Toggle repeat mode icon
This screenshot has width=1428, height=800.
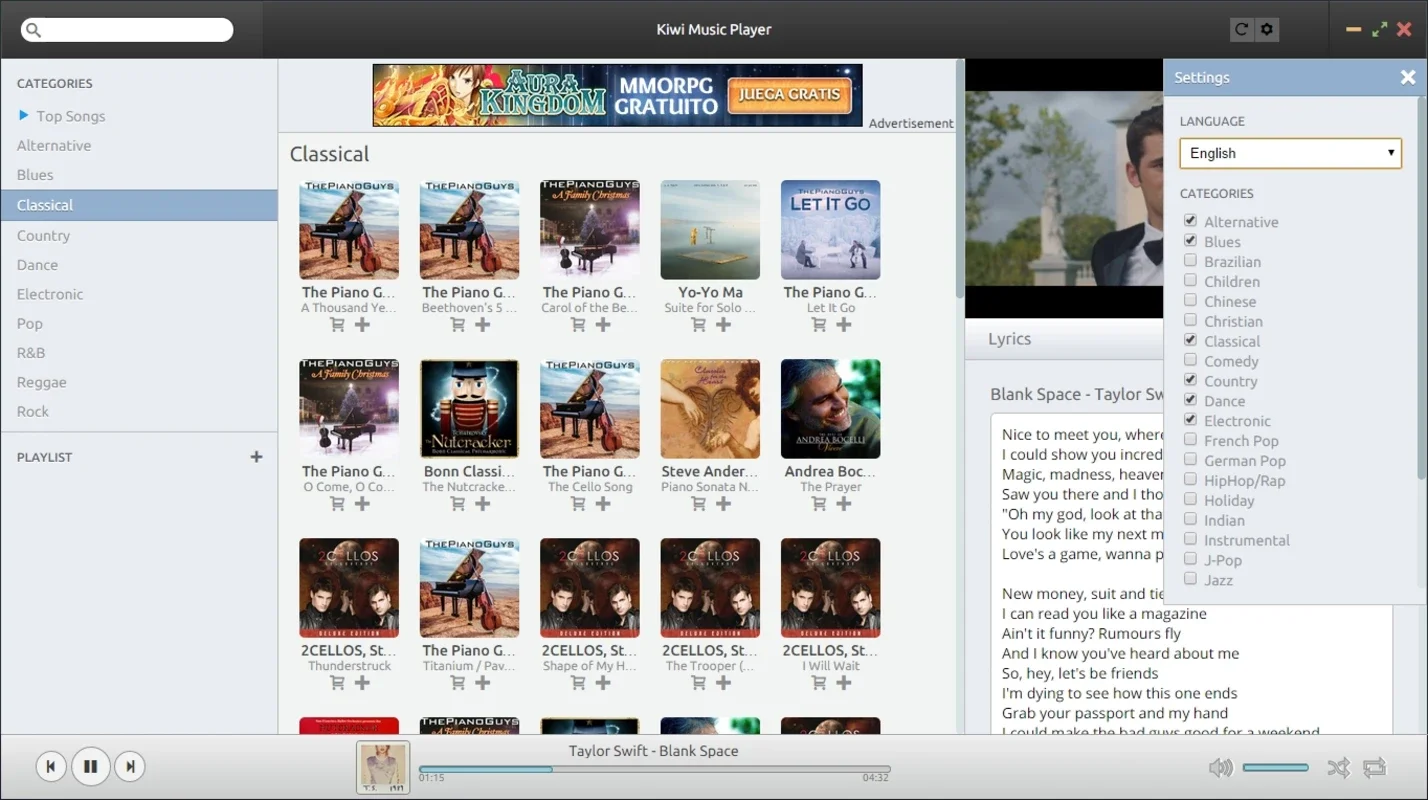tap(1374, 767)
